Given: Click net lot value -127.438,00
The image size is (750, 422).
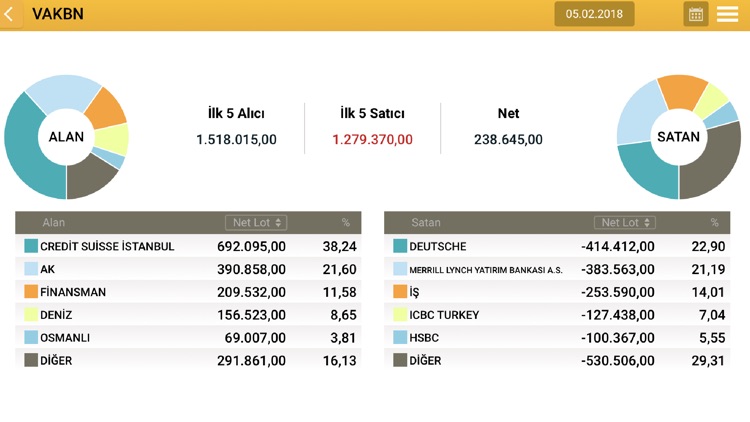Looking at the screenshot, I should 618,315.
